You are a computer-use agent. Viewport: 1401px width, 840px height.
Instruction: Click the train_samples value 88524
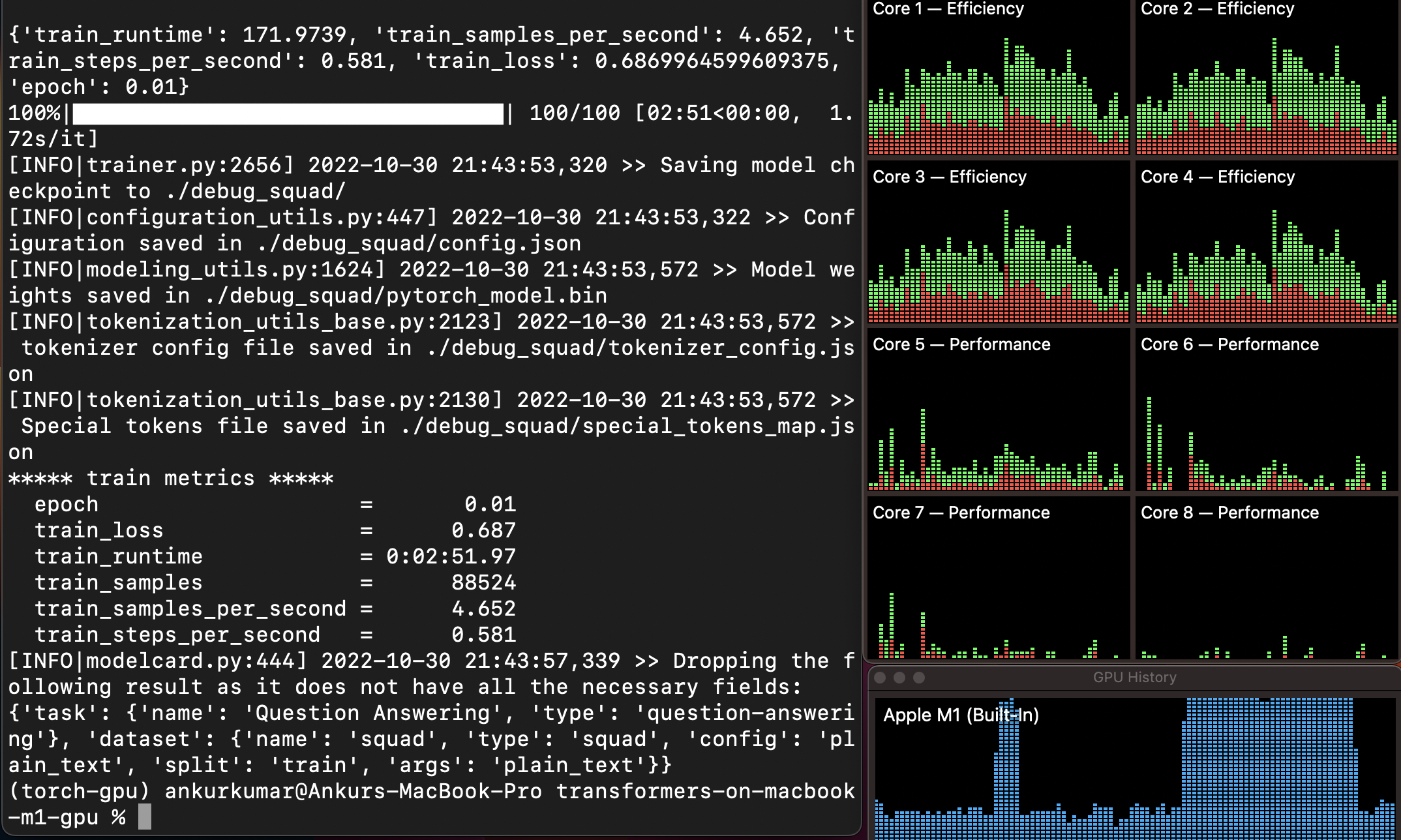pyautogui.click(x=483, y=582)
